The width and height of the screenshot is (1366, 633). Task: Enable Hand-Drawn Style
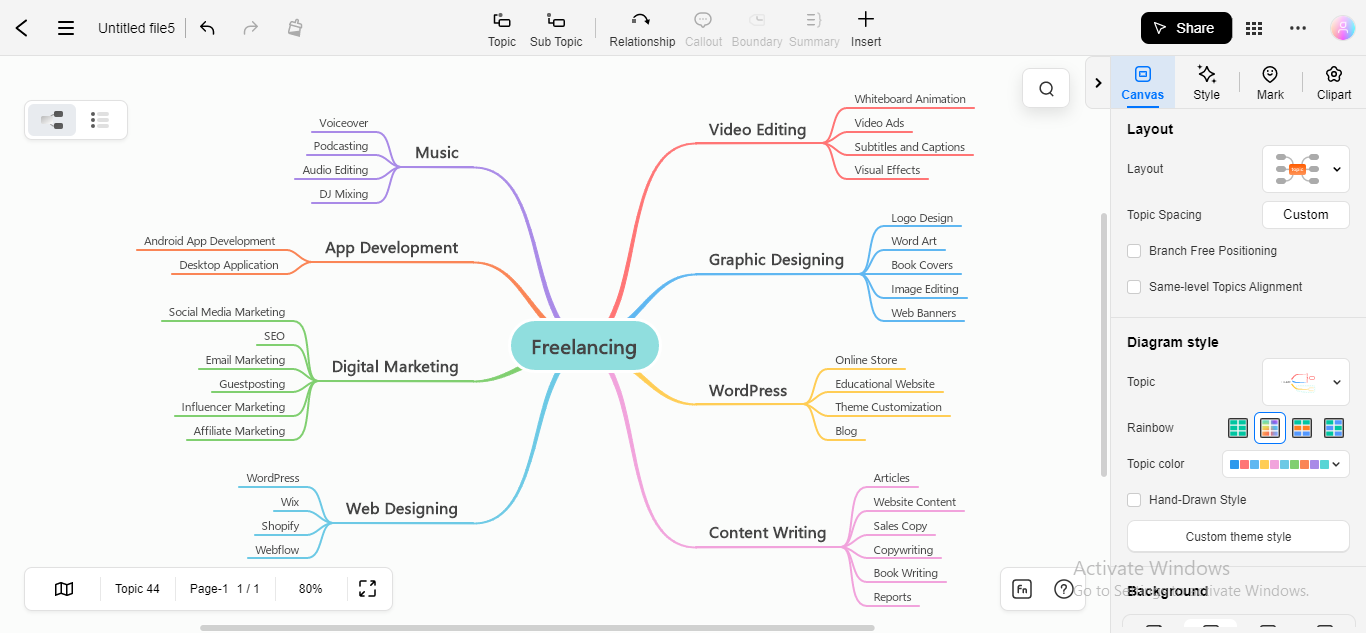point(1134,499)
